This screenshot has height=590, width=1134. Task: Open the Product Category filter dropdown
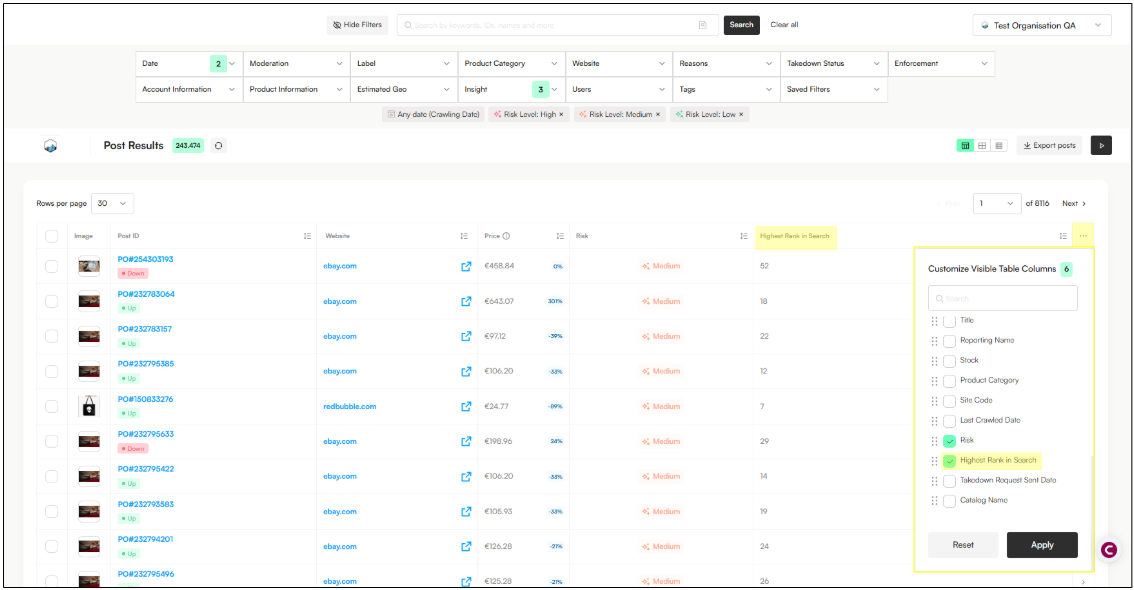(x=511, y=64)
